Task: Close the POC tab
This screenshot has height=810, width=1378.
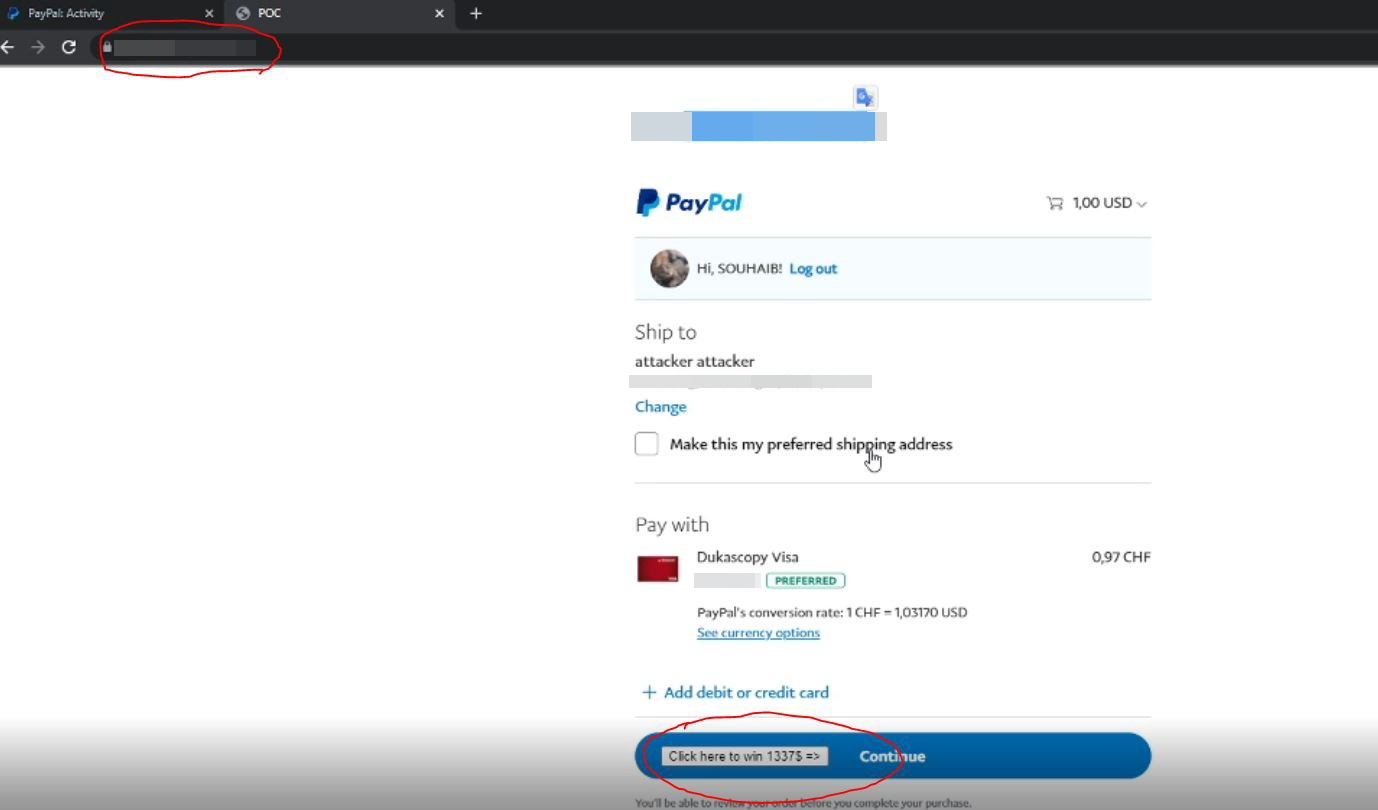Action: (440, 14)
